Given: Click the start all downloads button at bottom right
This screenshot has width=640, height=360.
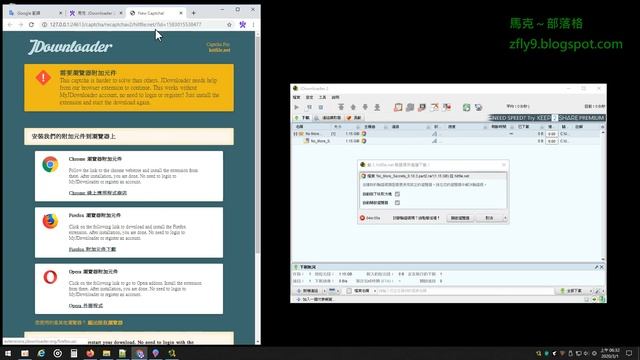Looking at the screenshot, I should (572, 291).
